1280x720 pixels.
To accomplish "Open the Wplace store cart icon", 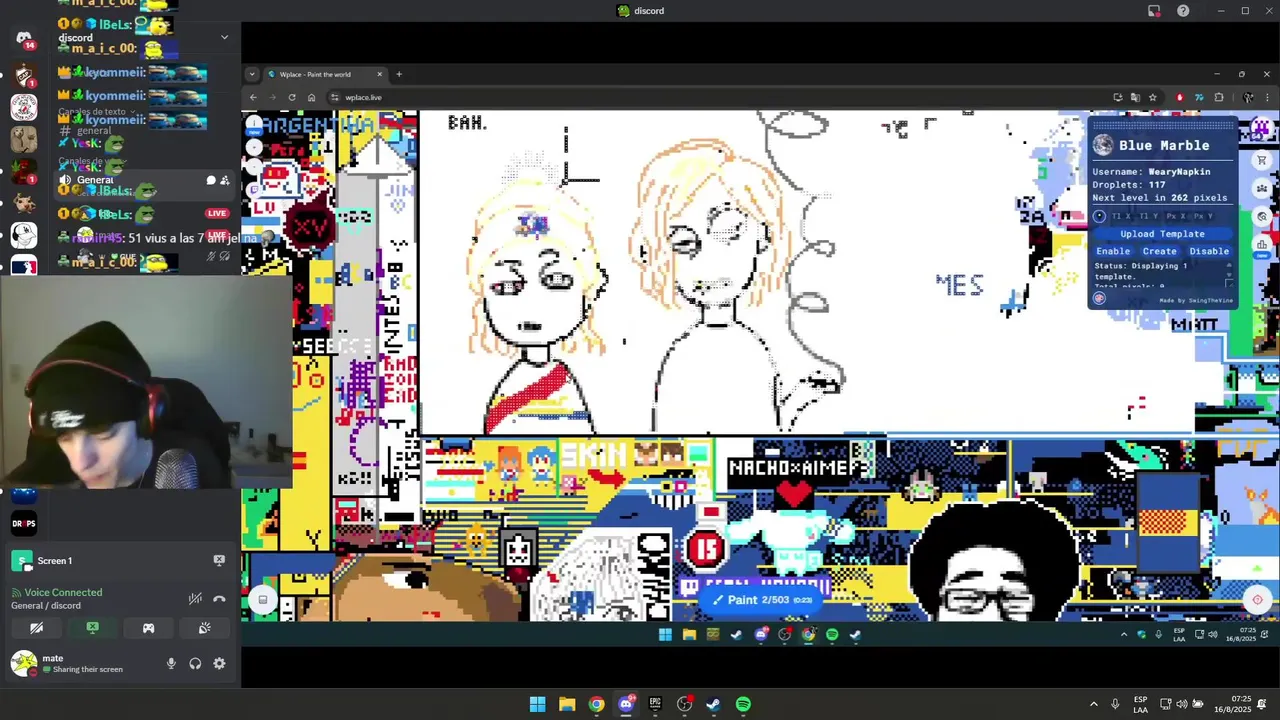I will 1262,160.
